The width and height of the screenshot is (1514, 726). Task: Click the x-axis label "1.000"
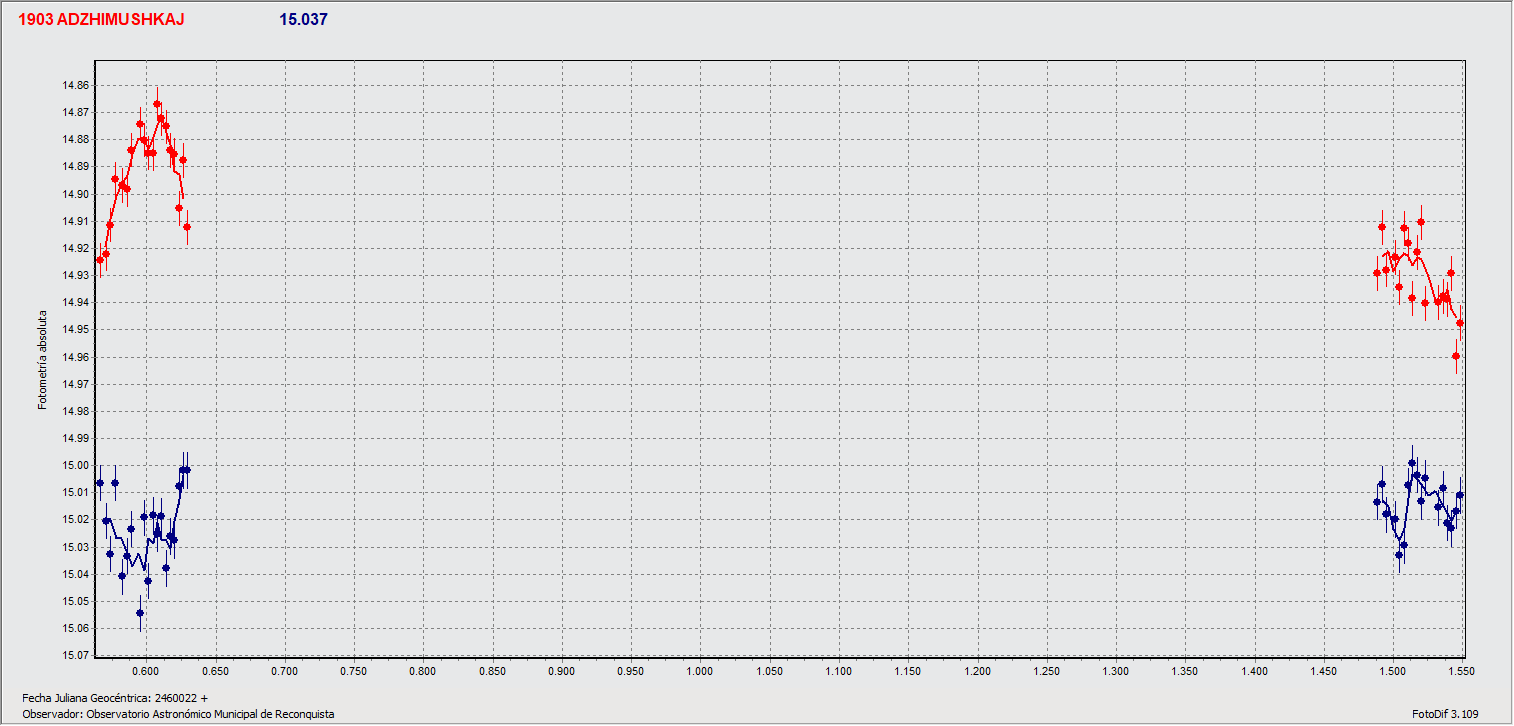pos(700,670)
